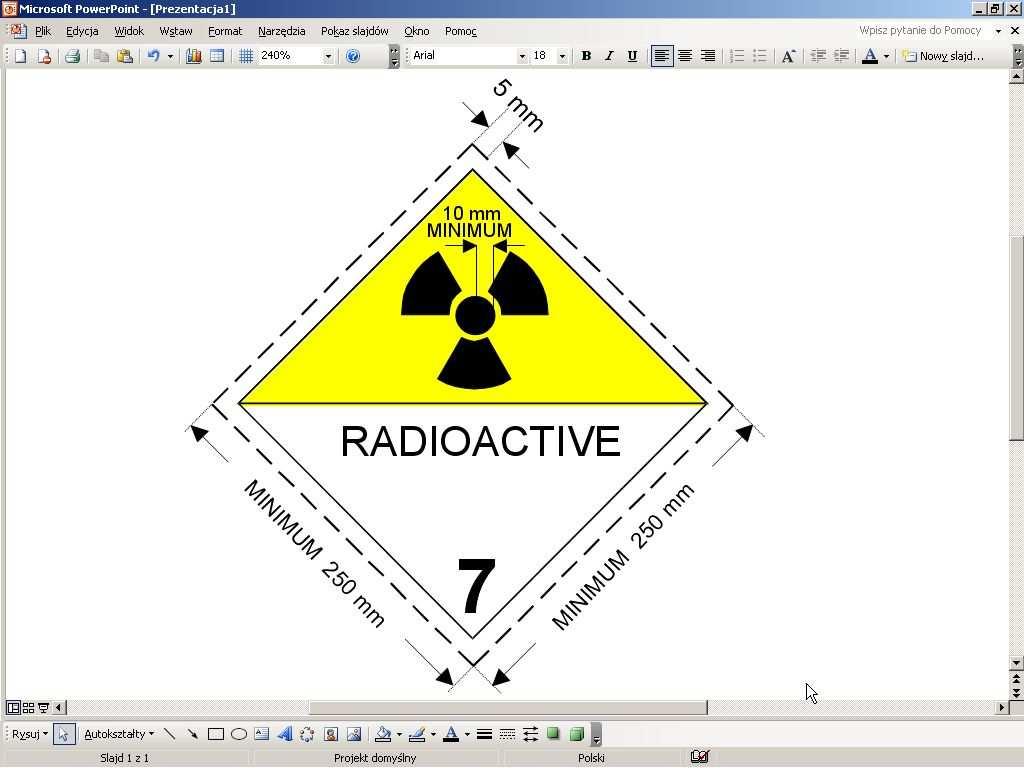Toggle right text alignment
This screenshot has width=1024, height=768.
(707, 56)
